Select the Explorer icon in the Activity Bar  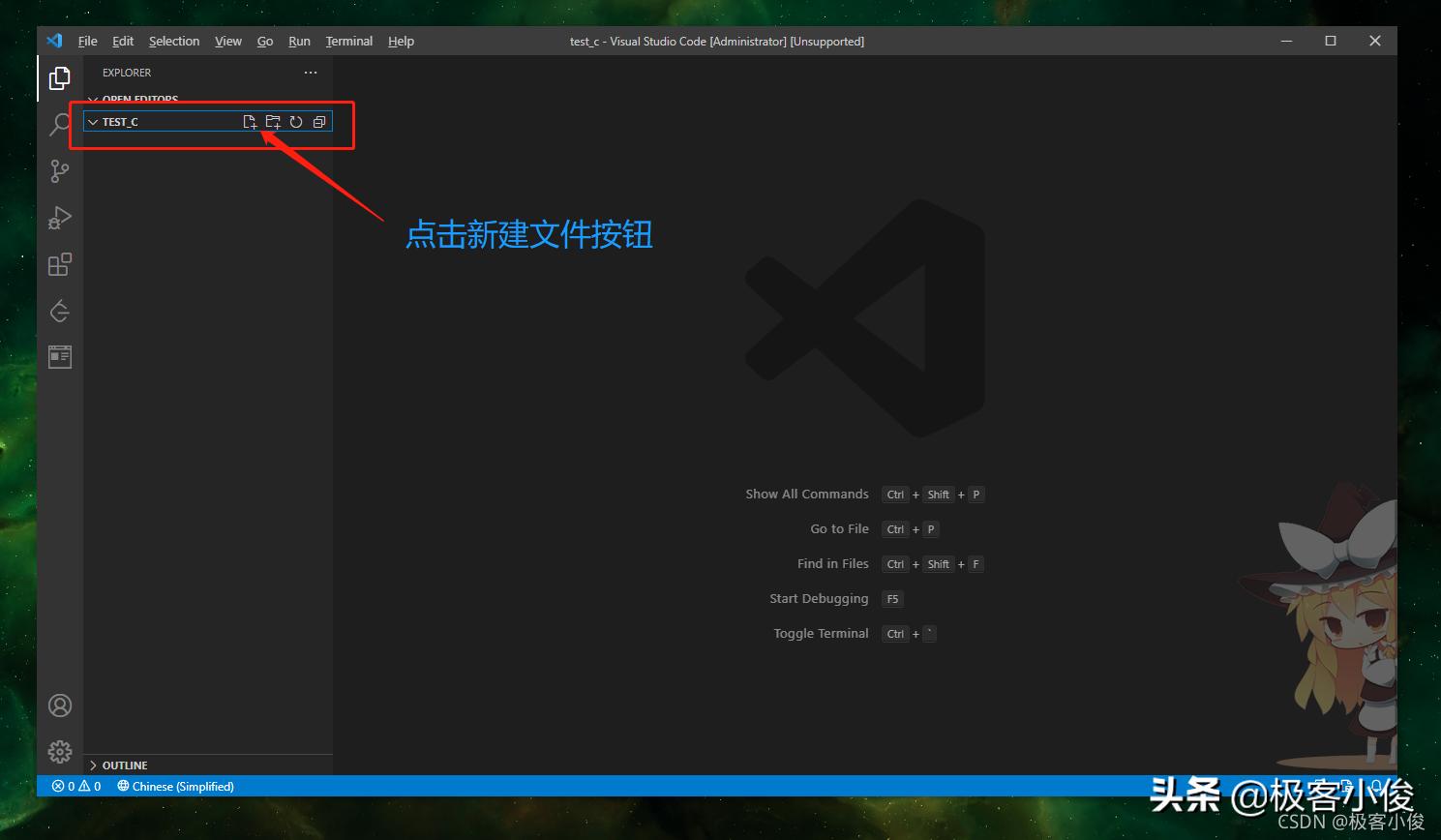click(x=59, y=77)
